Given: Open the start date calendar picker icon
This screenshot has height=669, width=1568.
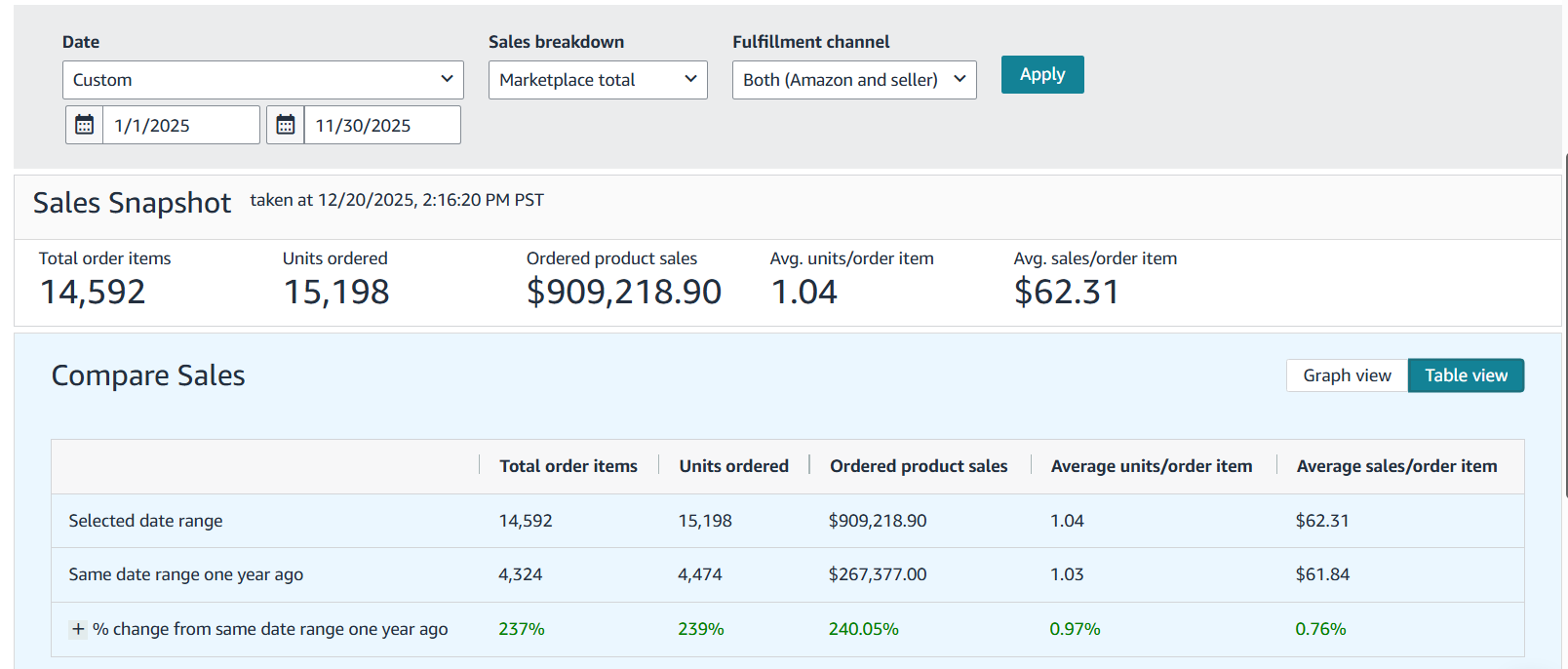Looking at the screenshot, I should [x=85, y=125].
